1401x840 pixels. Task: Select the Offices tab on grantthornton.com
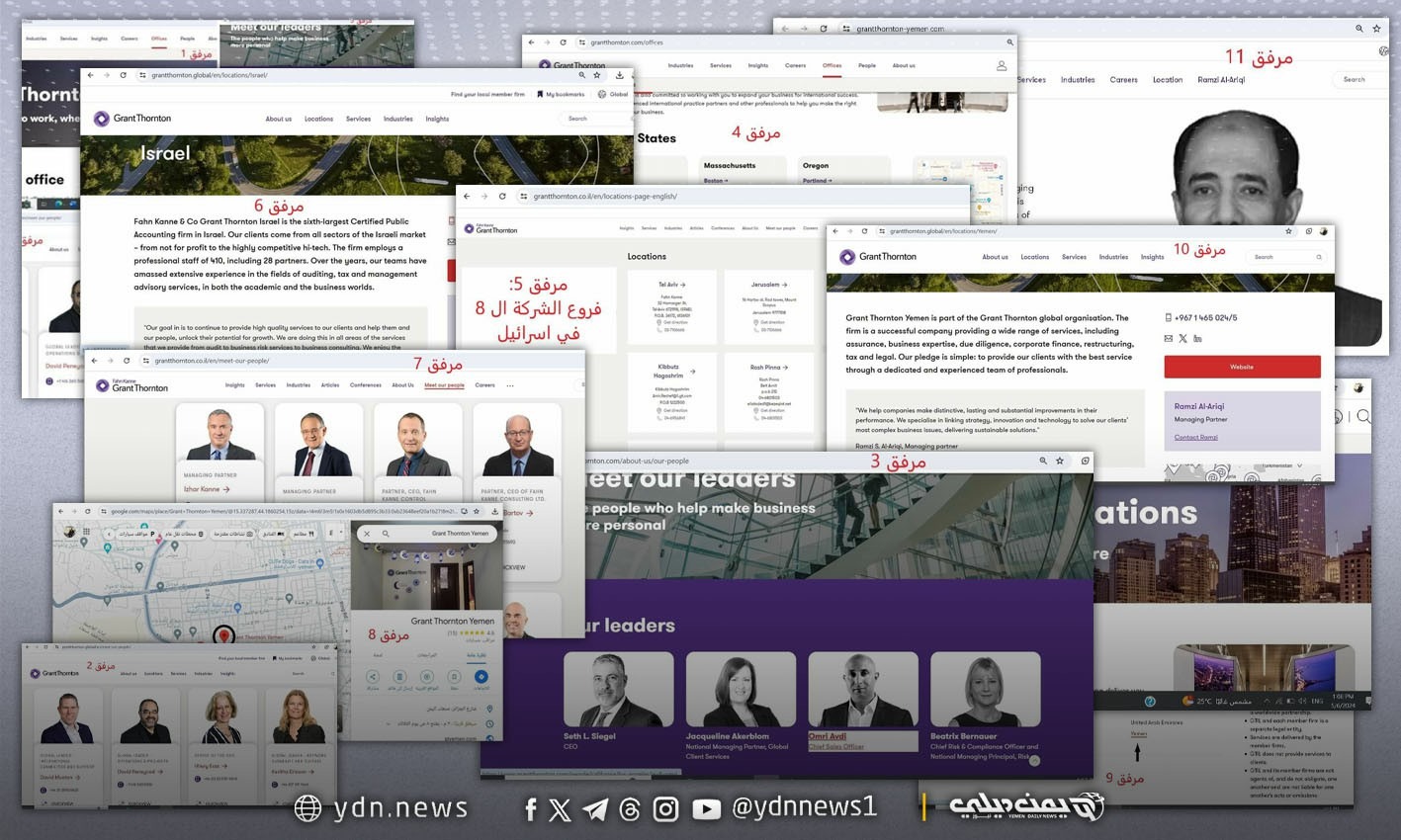[832, 66]
